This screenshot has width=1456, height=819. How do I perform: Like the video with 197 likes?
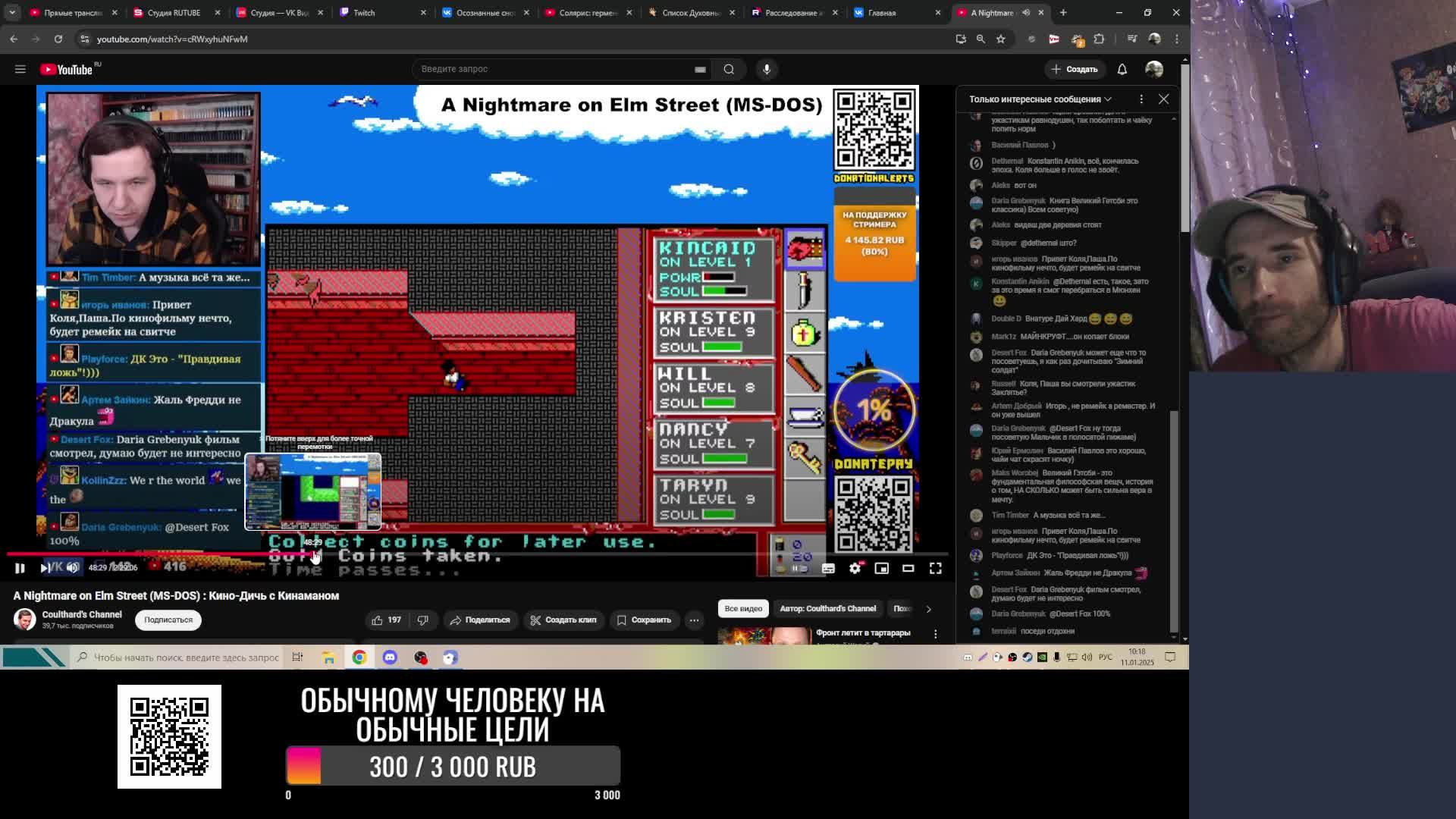click(386, 620)
